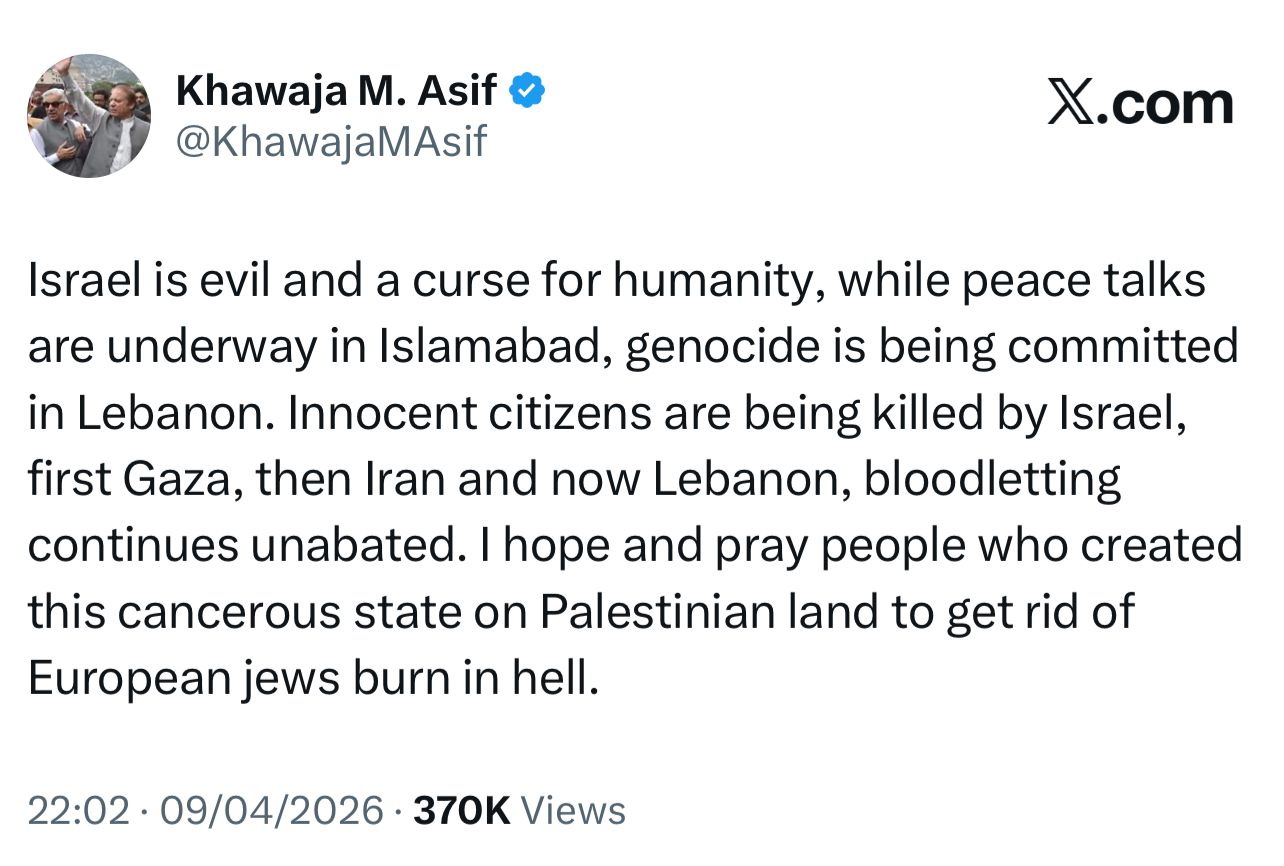Image resolution: width=1284 pixels, height=866 pixels.
Task: Click the blue verified badge
Action: click(x=527, y=92)
